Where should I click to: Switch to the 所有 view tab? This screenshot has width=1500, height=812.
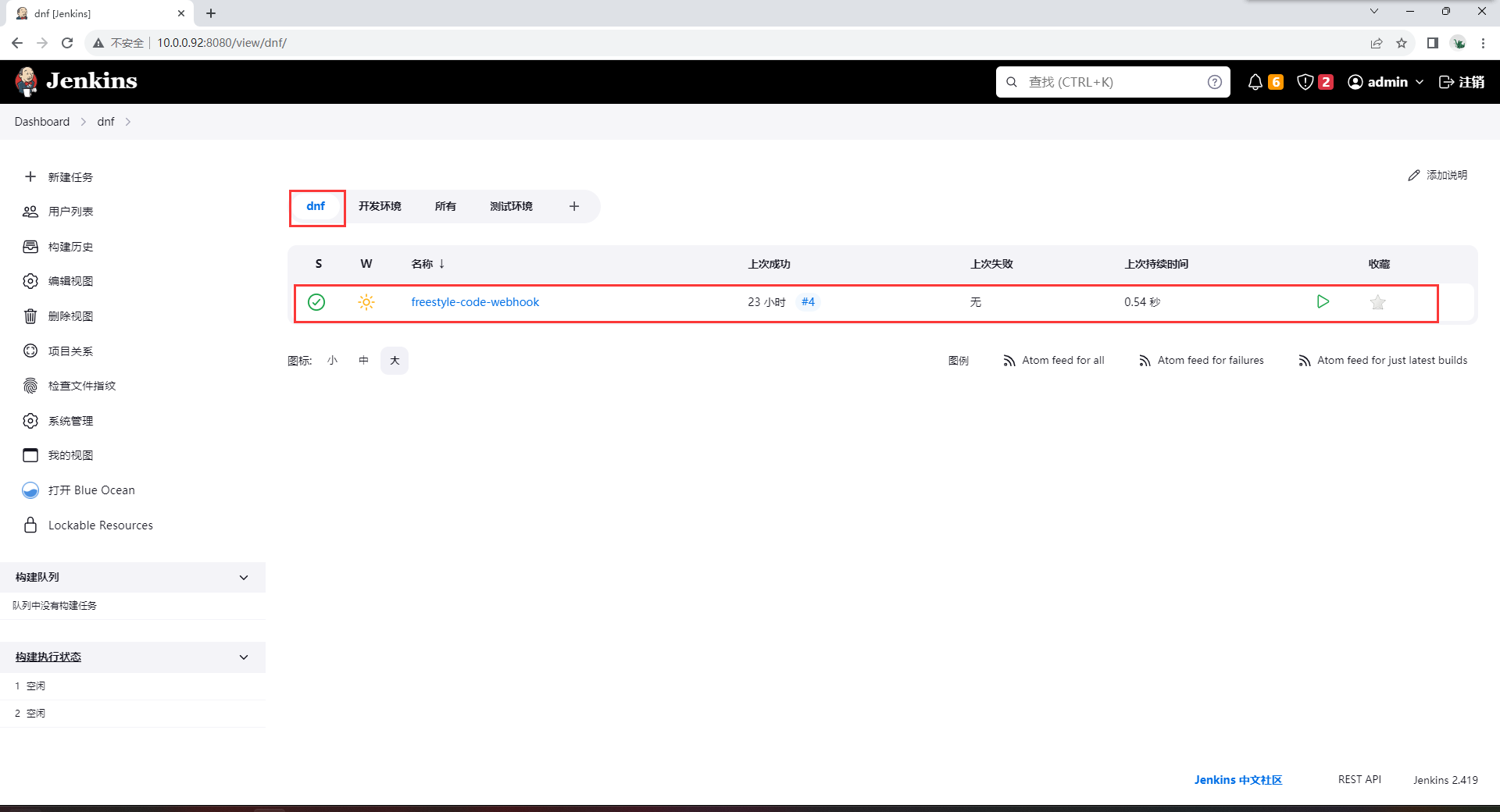[445, 206]
